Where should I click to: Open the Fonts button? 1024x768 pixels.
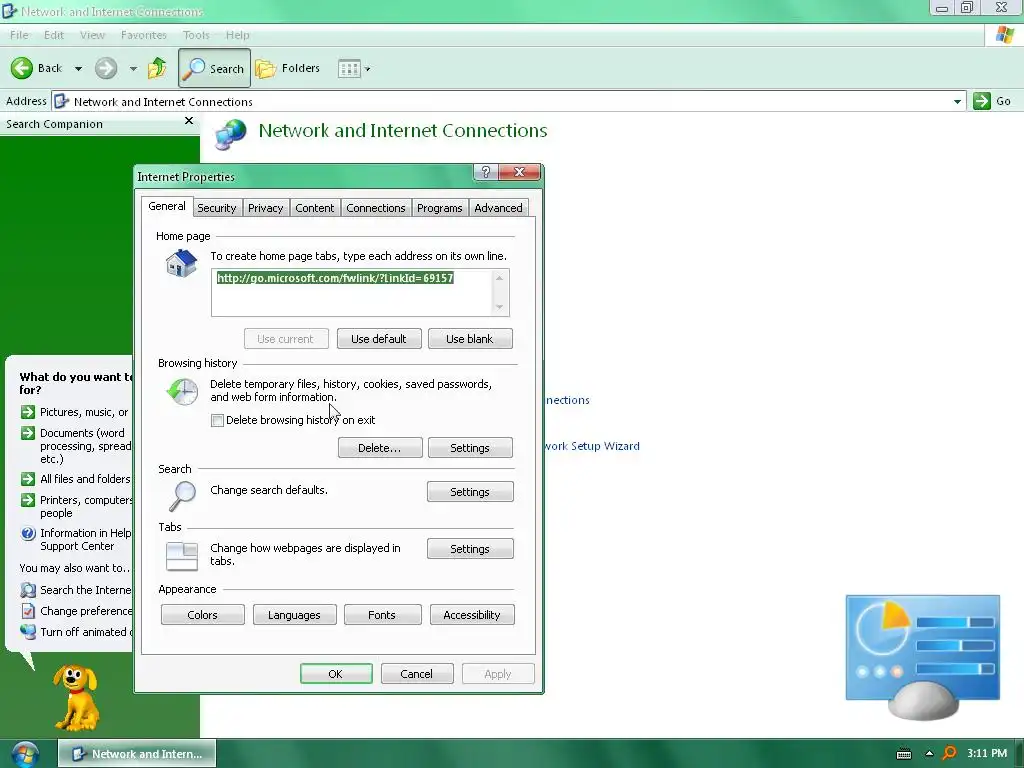(x=382, y=615)
